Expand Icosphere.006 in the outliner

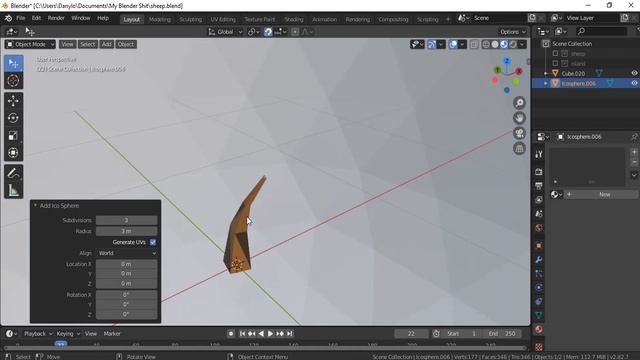pyautogui.click(x=546, y=83)
